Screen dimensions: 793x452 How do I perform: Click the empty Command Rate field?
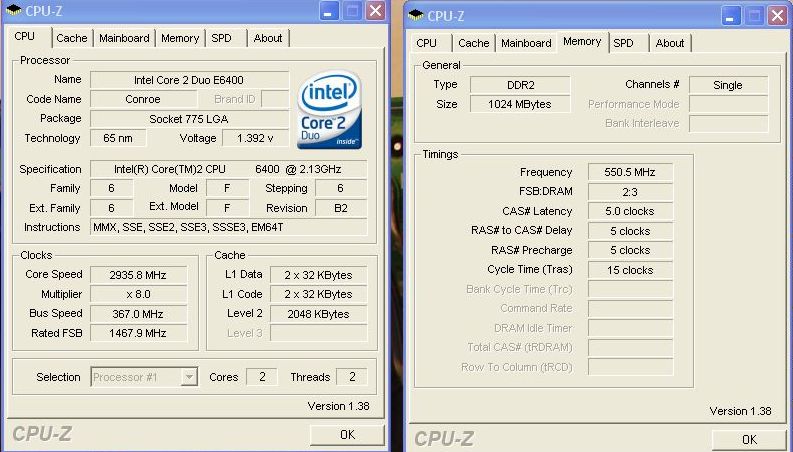[630, 308]
